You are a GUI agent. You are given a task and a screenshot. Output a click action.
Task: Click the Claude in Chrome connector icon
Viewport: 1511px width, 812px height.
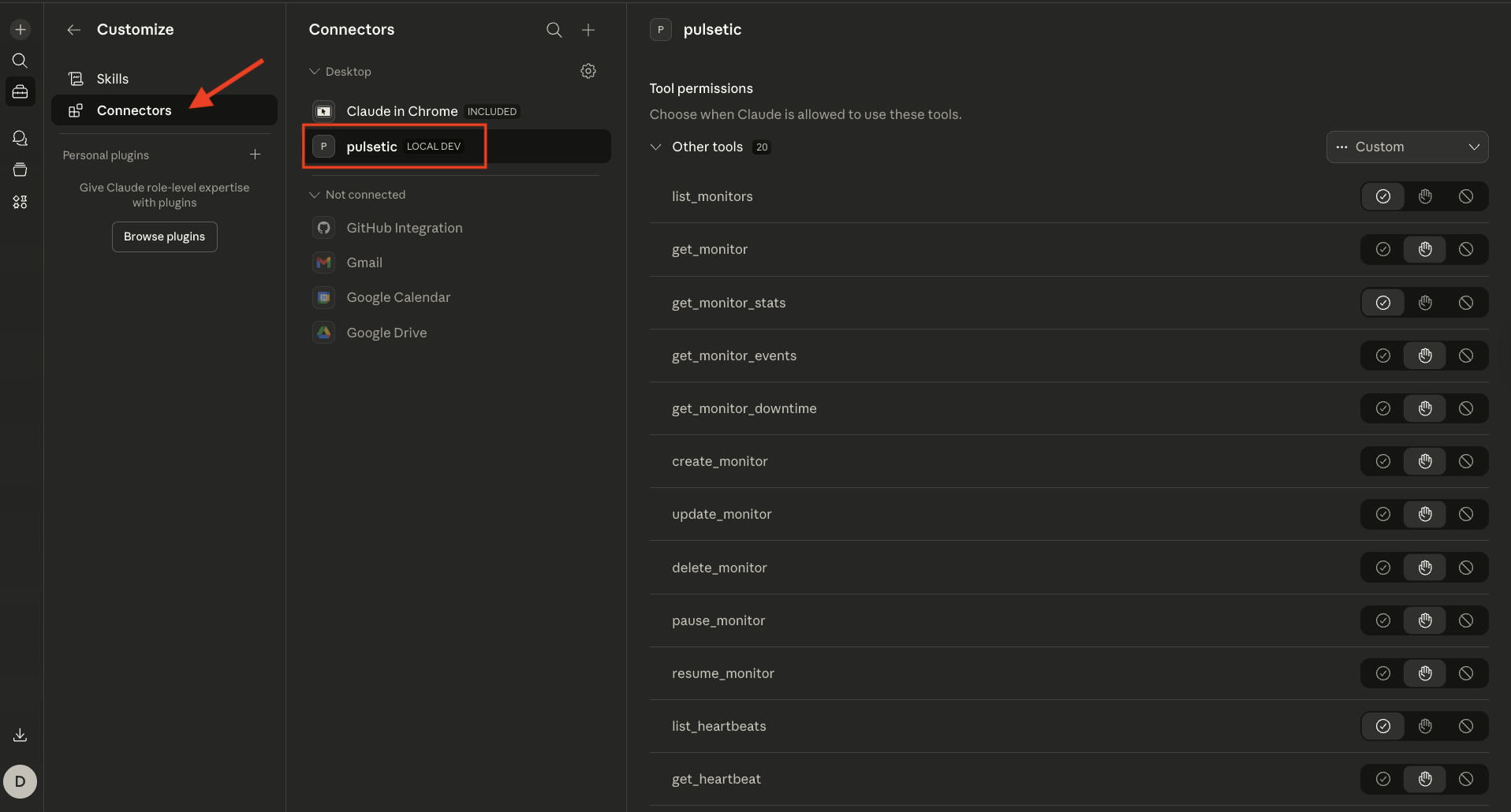[x=324, y=111]
